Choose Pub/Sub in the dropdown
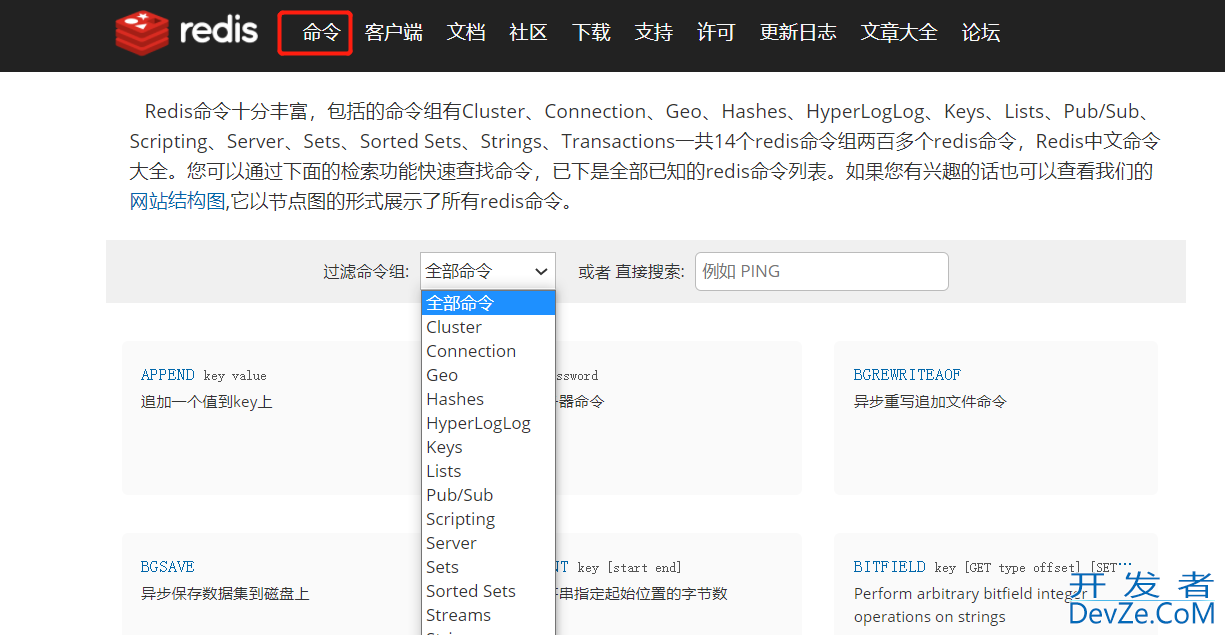The image size is (1225, 635). pos(488,495)
